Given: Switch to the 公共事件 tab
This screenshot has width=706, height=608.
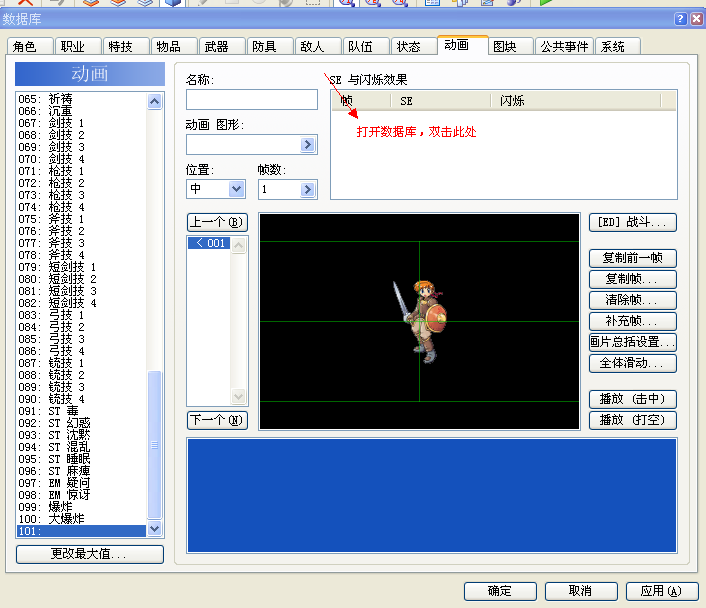Looking at the screenshot, I should coord(565,46).
